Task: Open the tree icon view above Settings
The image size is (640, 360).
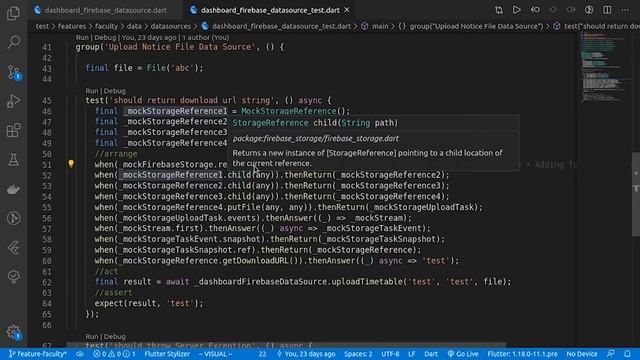Action: 13,277
